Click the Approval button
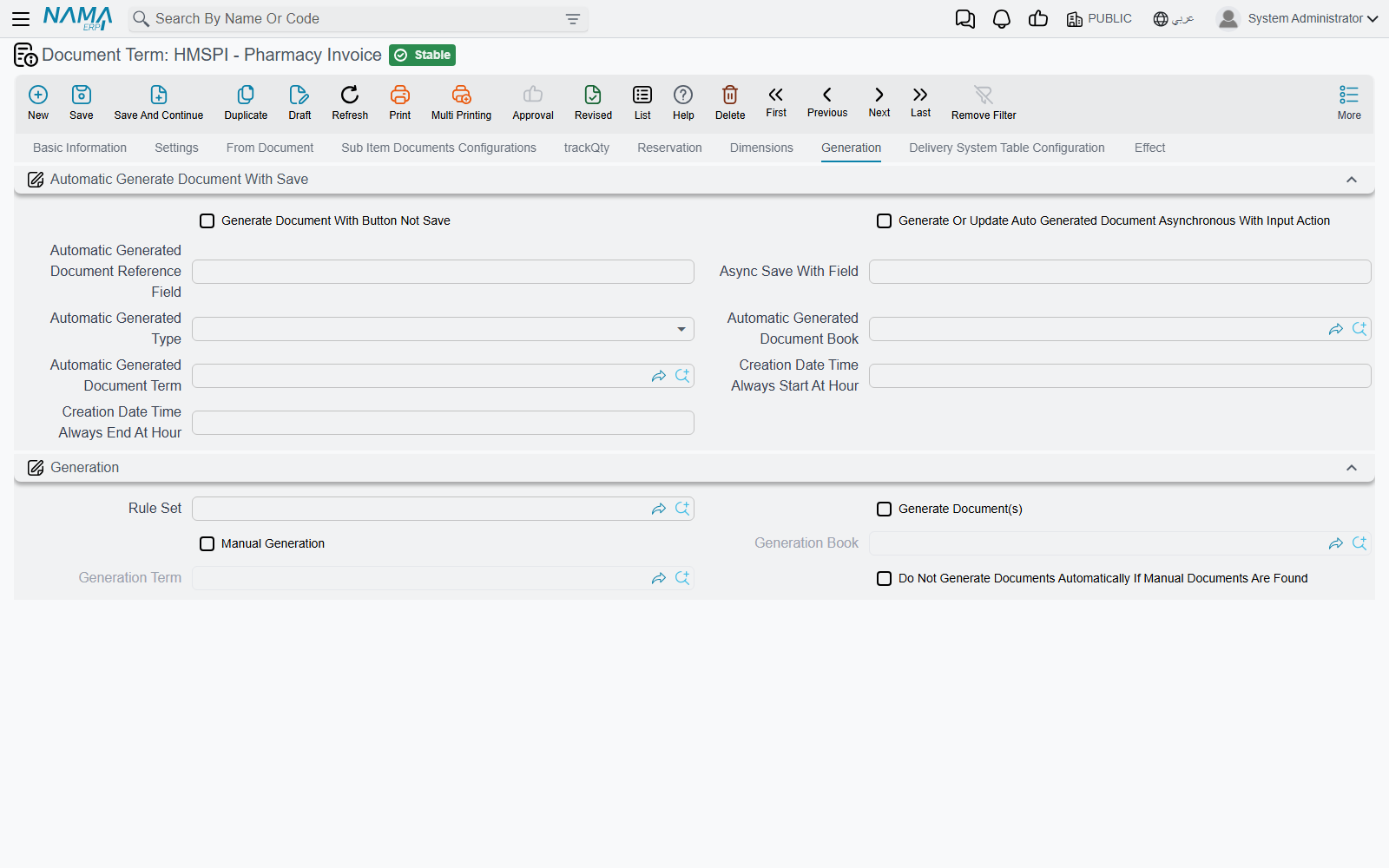This screenshot has height=868, width=1389. 533,102
